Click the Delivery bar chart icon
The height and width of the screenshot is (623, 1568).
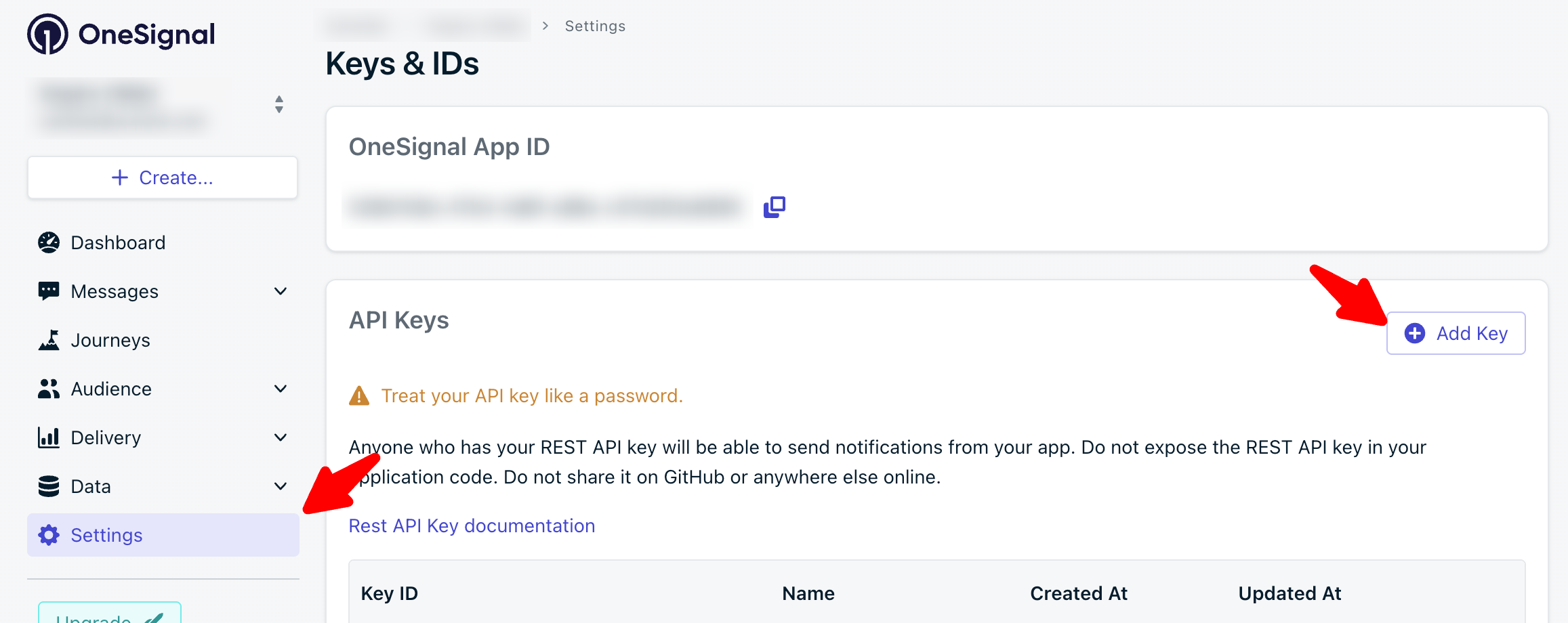coord(49,437)
